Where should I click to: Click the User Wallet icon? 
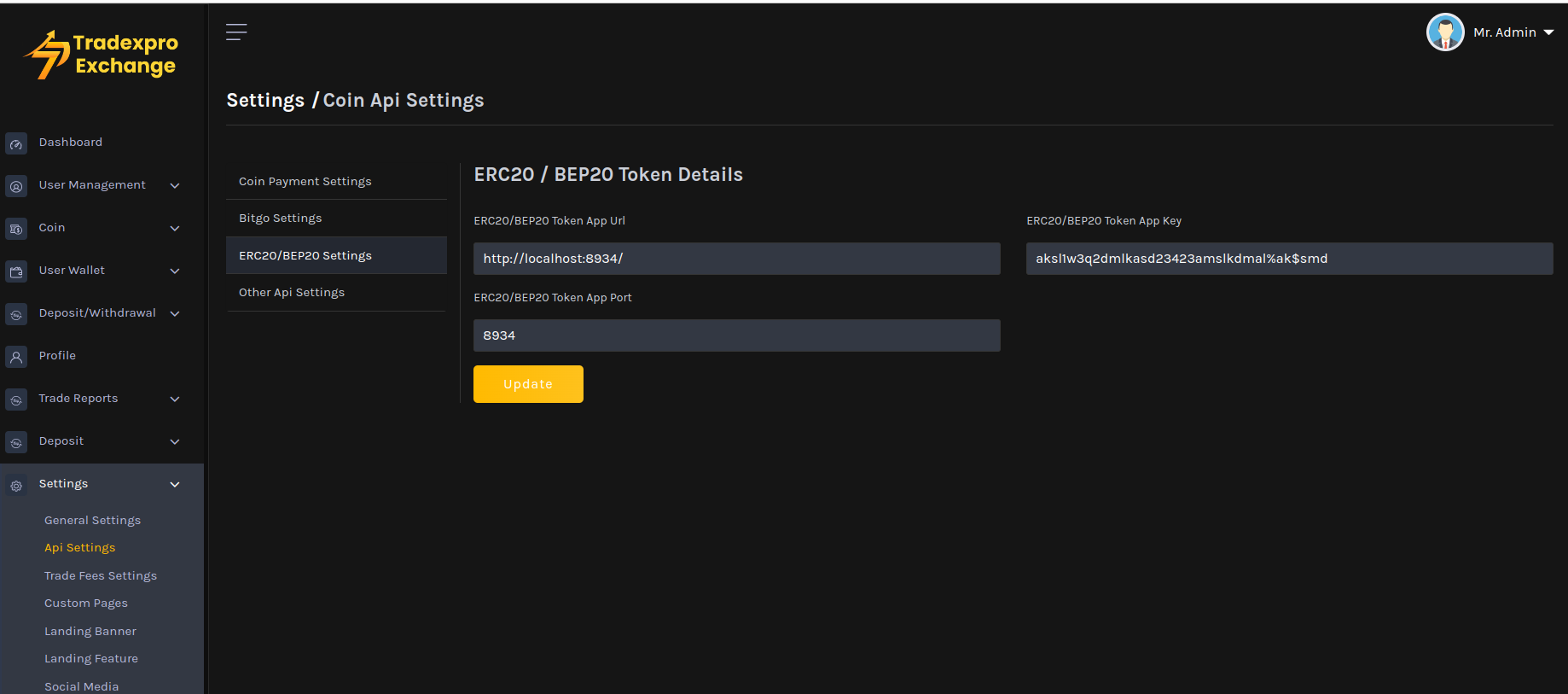click(x=16, y=271)
